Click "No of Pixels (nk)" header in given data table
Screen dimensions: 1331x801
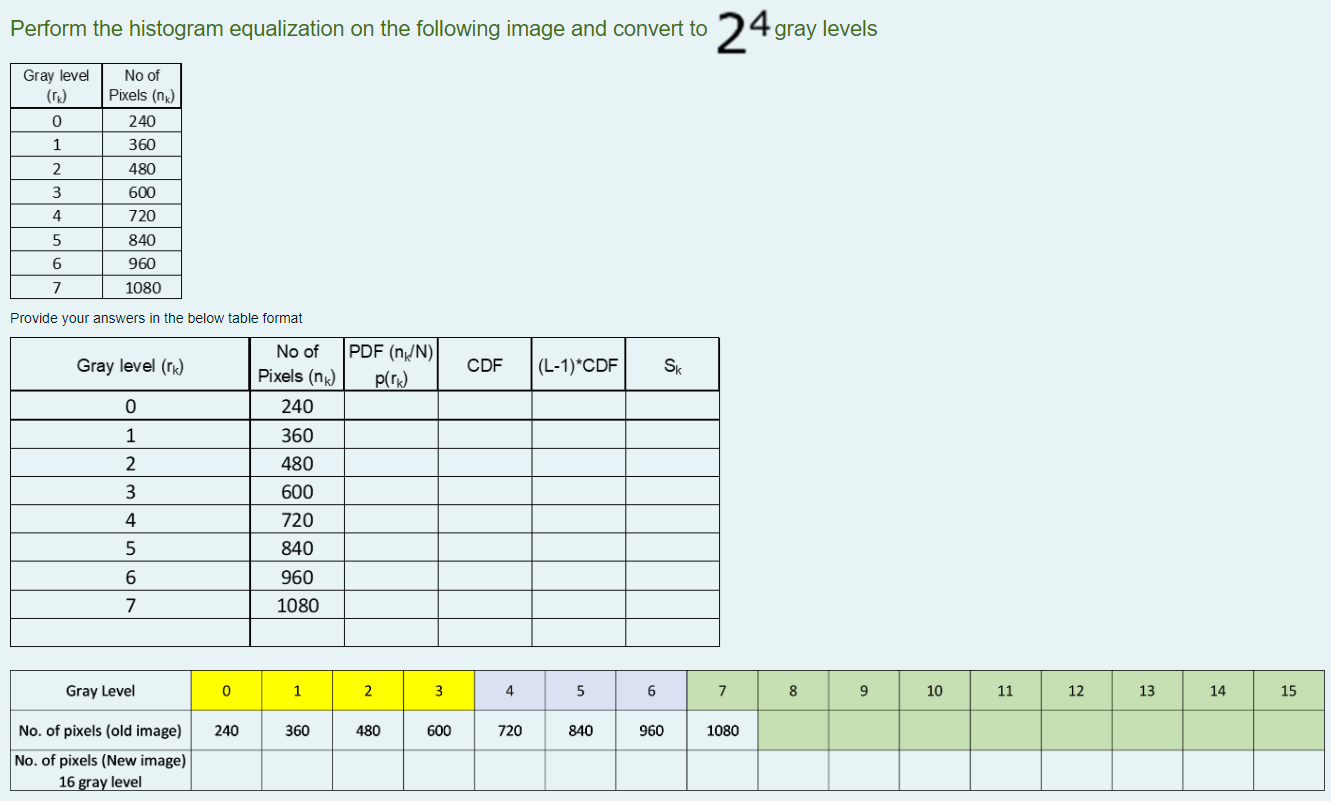142,85
